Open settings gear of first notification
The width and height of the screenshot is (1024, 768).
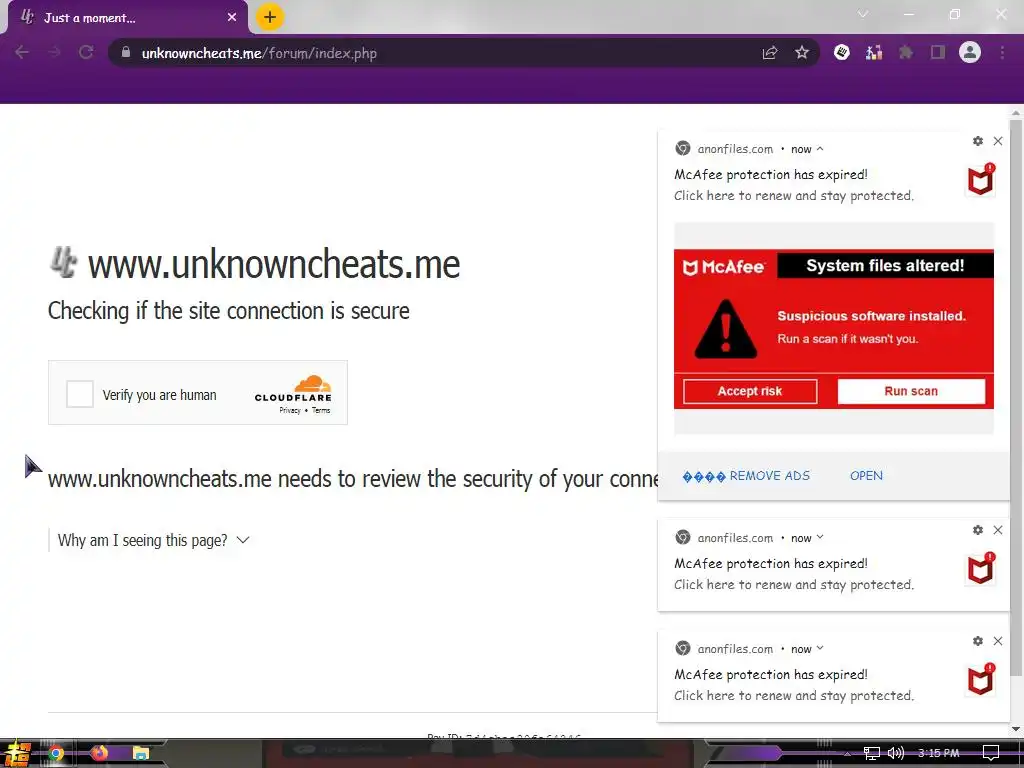point(978,141)
